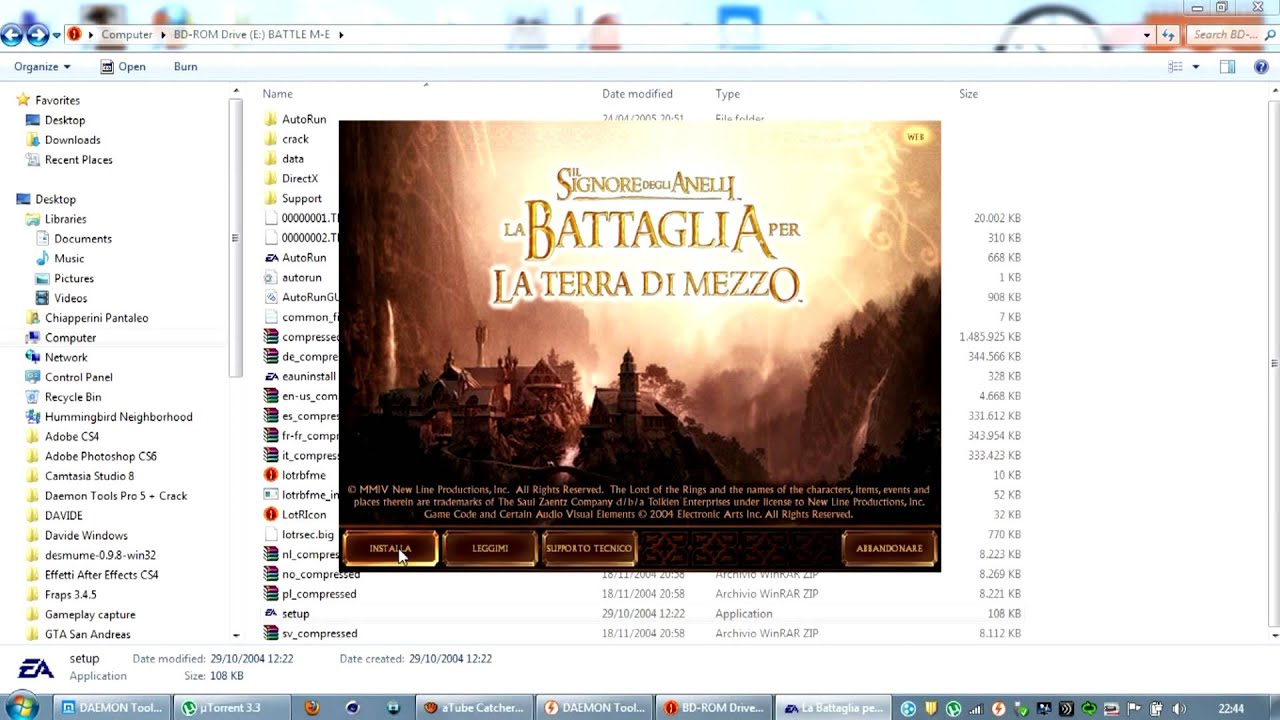Select the GTA San Andreas folder
The image size is (1280, 720).
[x=87, y=634]
